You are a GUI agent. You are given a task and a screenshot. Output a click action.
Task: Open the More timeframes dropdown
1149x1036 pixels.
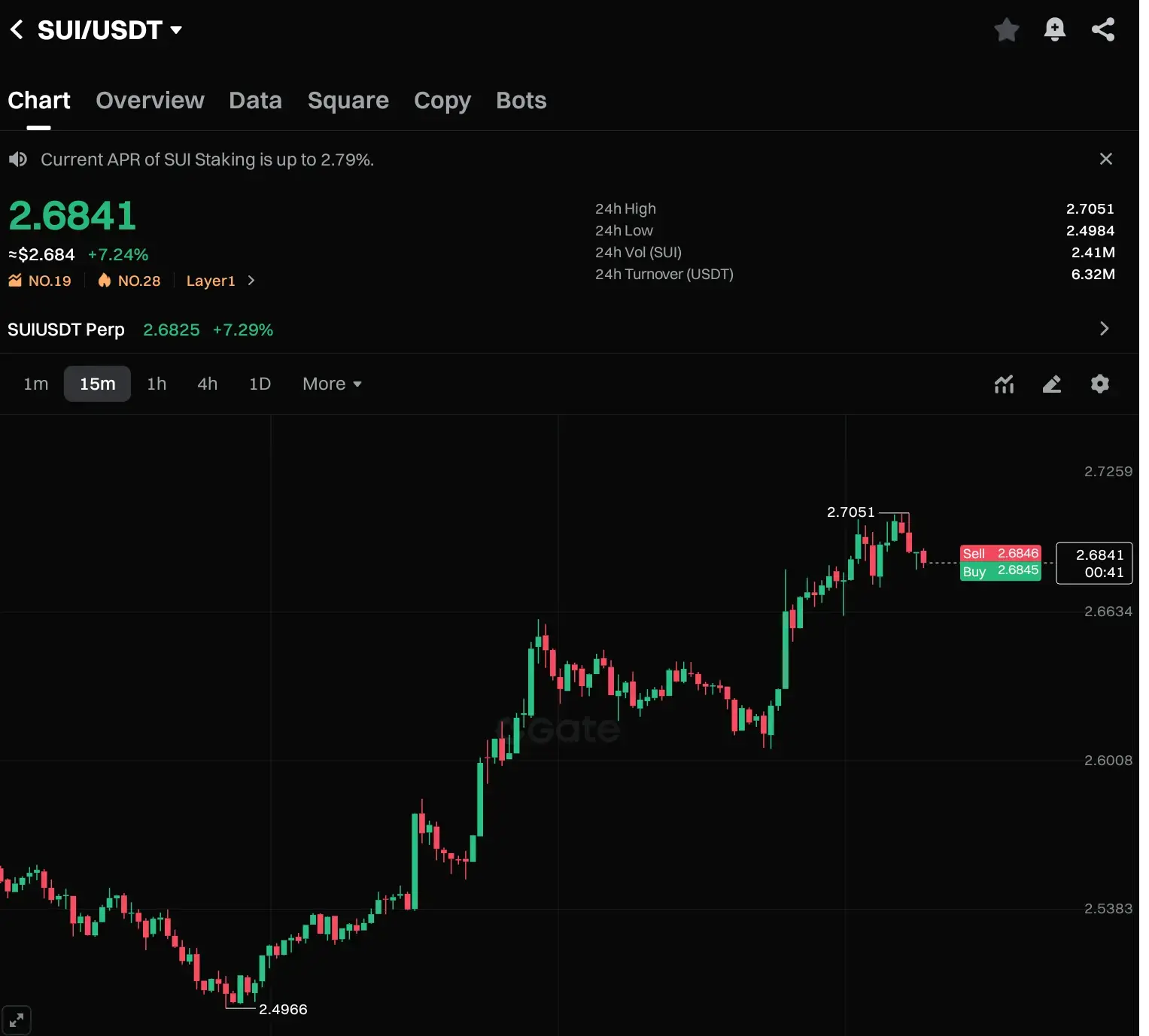(332, 384)
